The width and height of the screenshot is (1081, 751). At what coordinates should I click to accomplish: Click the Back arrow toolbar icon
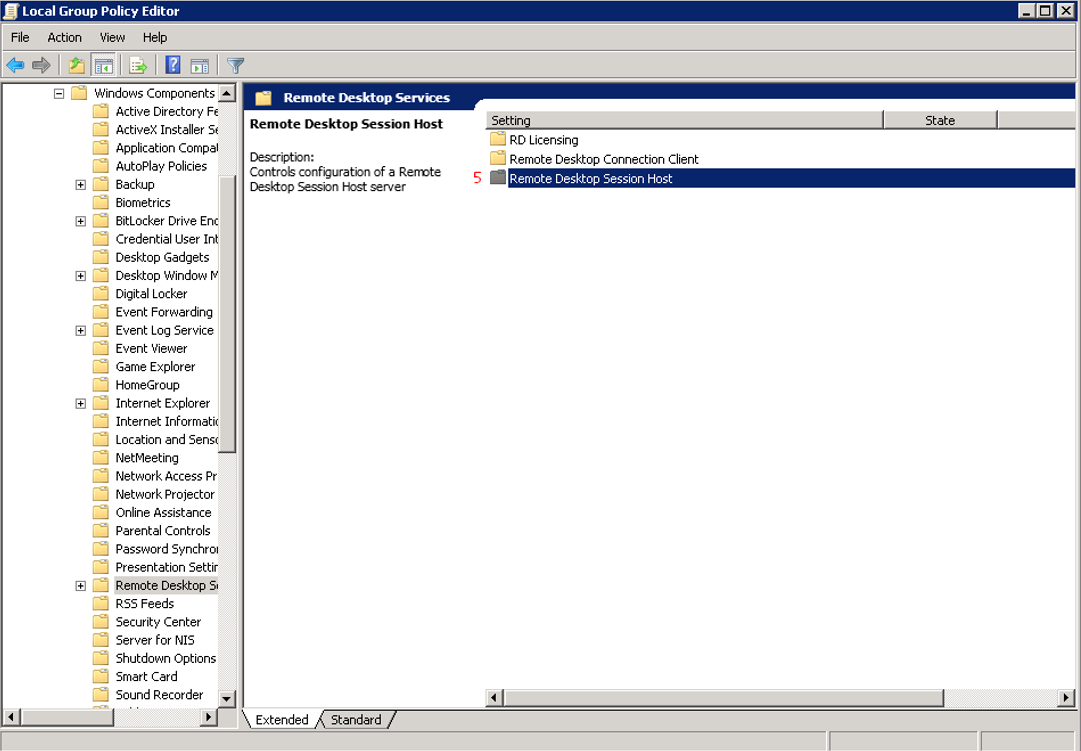click(15, 66)
